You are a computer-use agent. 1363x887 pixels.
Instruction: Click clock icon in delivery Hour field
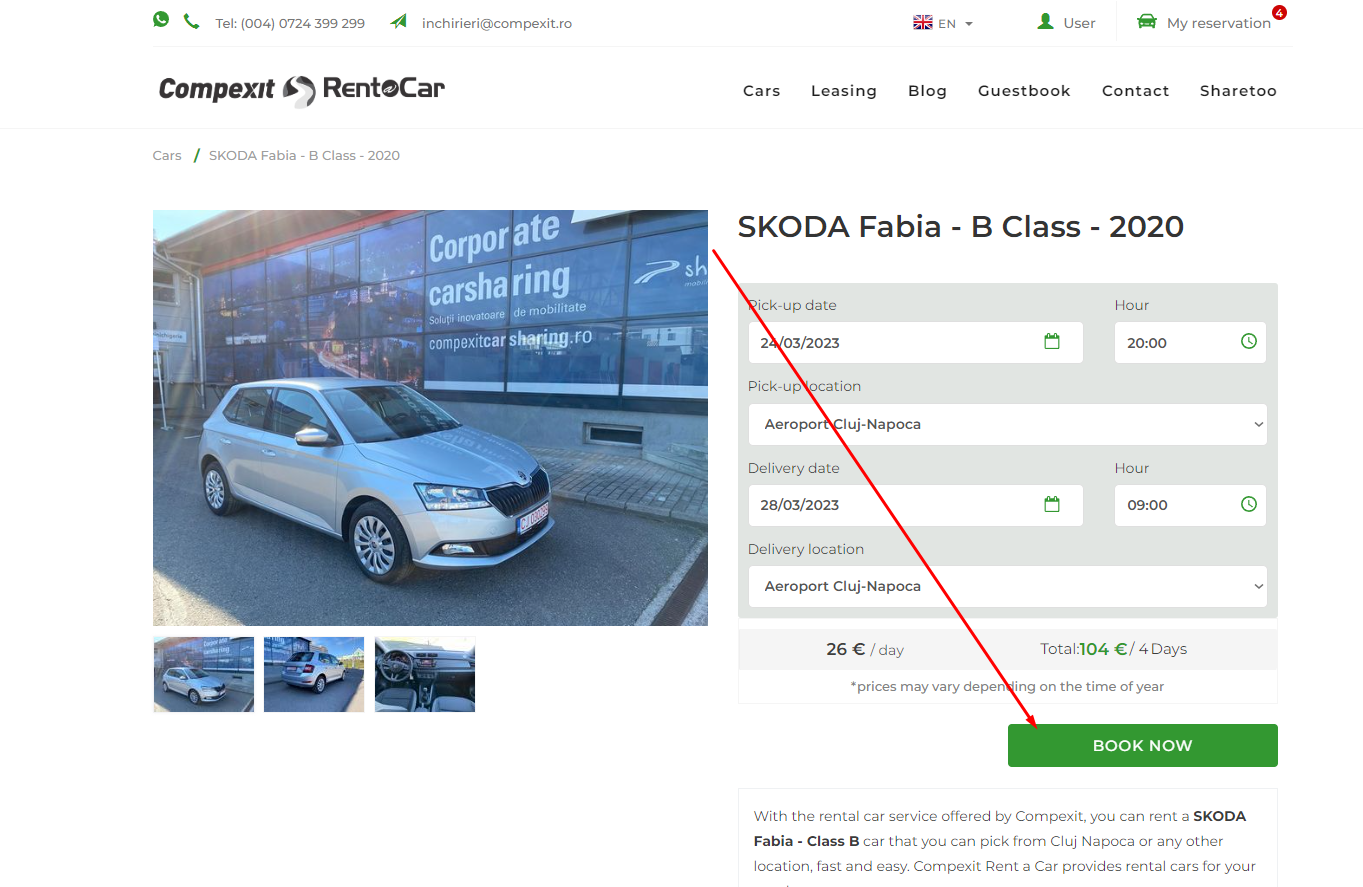coord(1249,504)
